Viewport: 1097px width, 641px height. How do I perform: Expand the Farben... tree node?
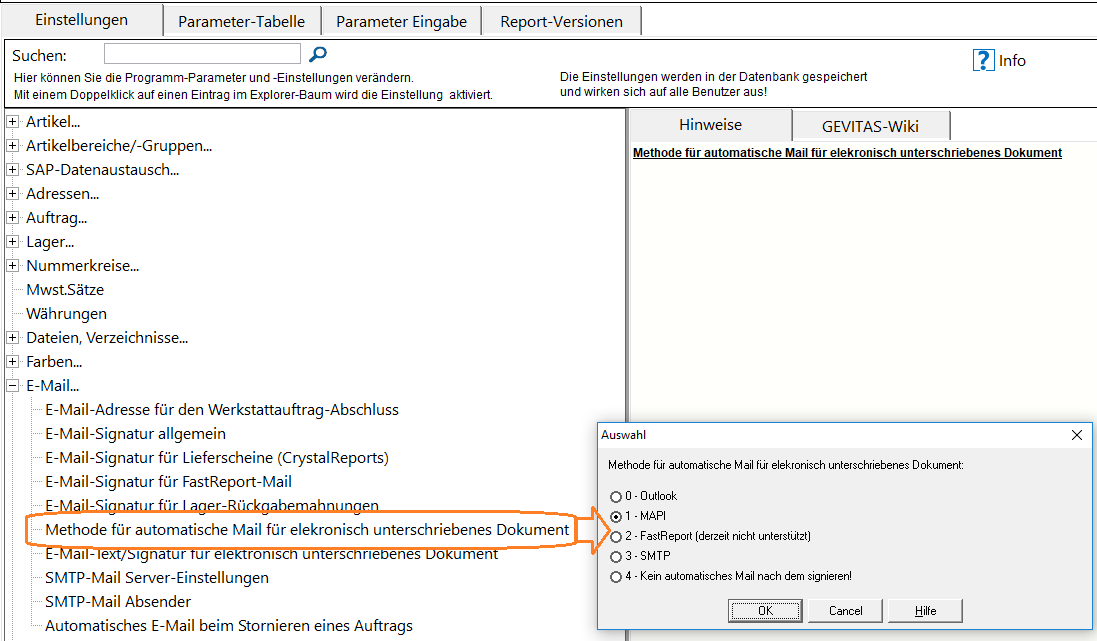point(12,362)
